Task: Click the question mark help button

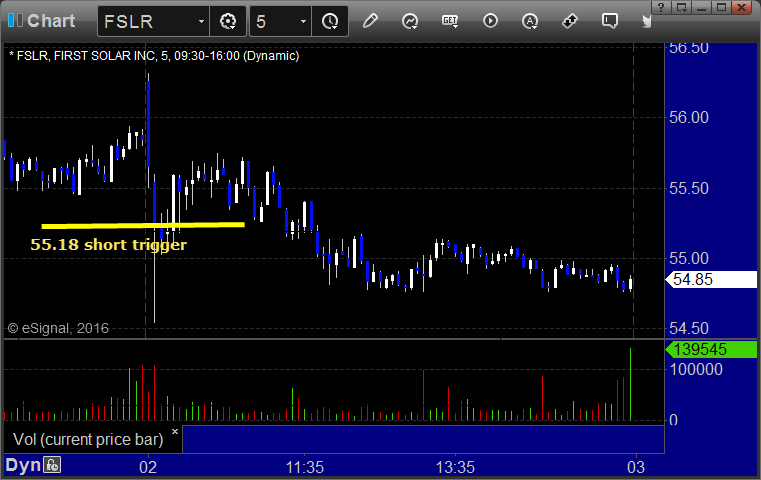Action: coord(661,7)
